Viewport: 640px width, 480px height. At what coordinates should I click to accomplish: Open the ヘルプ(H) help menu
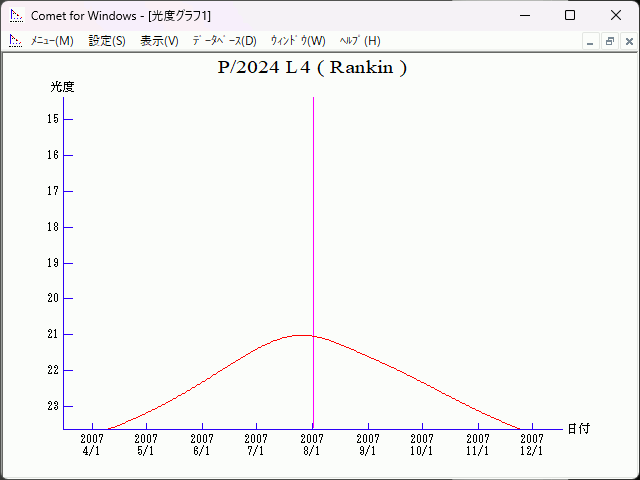(360, 41)
